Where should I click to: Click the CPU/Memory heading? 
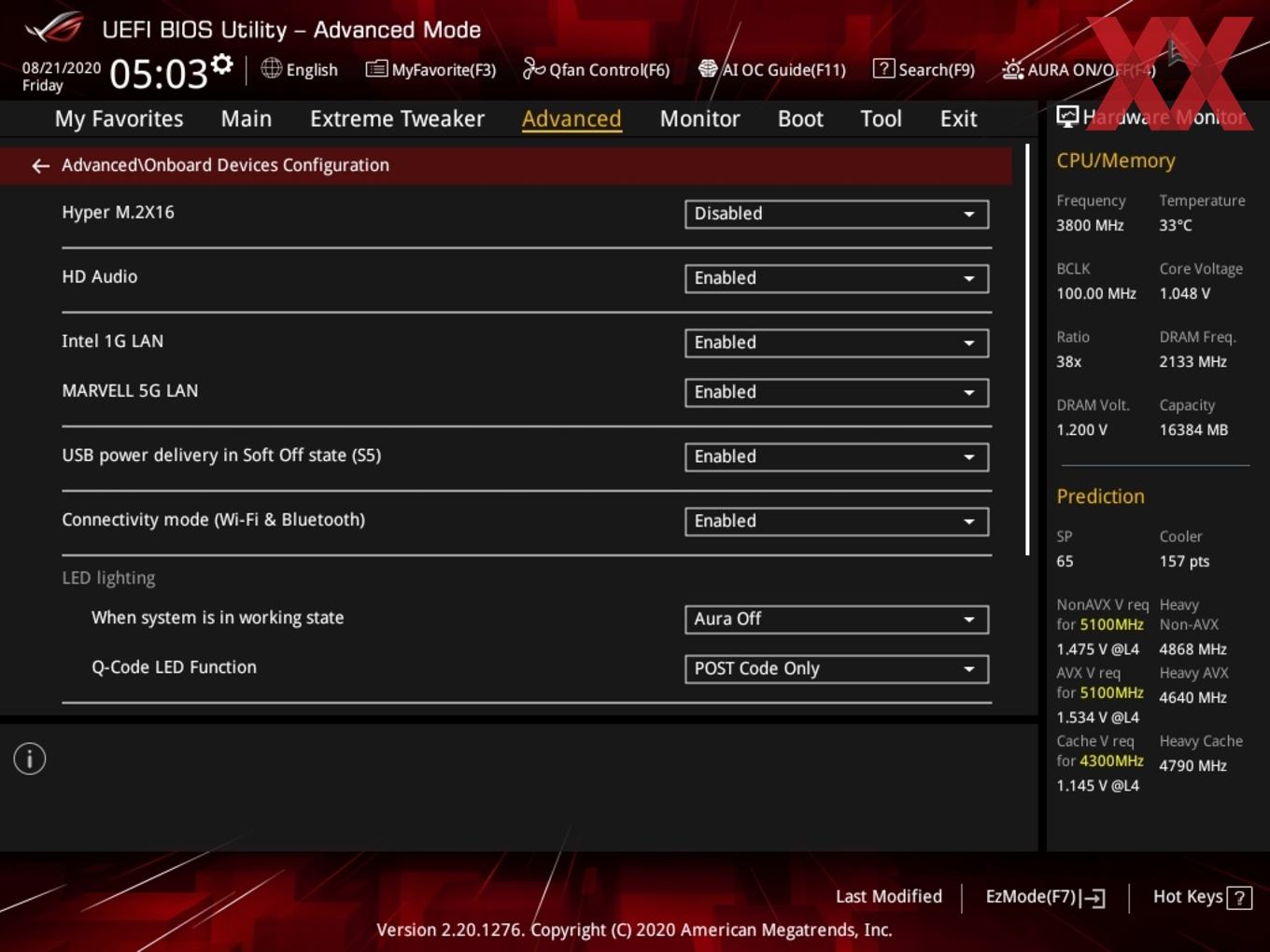1116,161
